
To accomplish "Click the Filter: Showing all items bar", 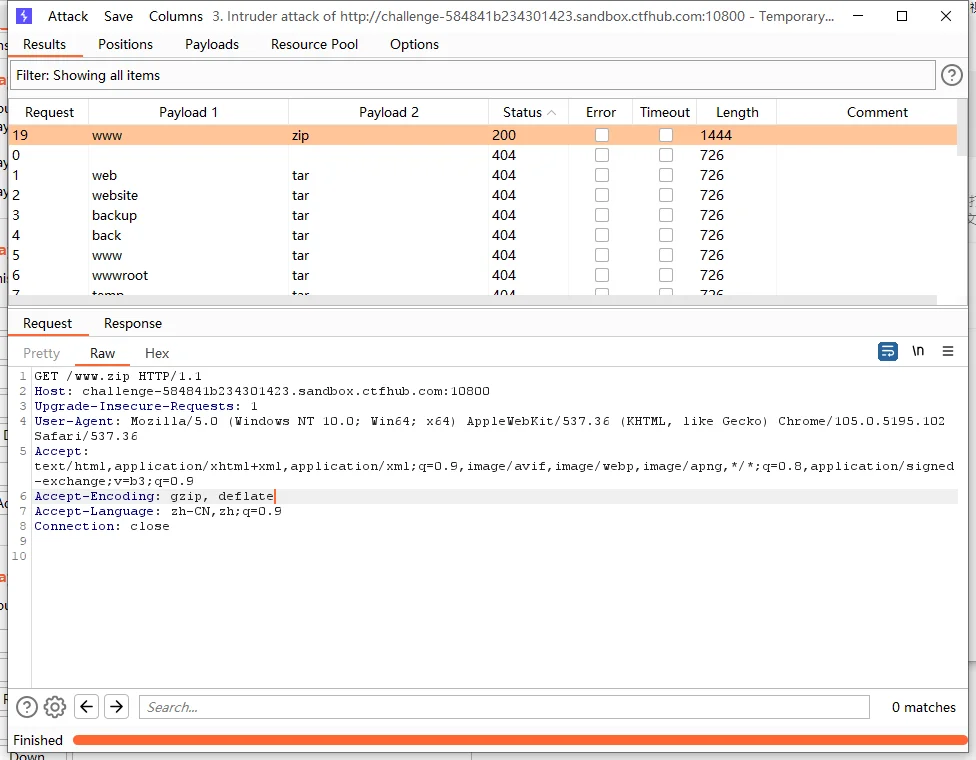I will pyautogui.click(x=472, y=75).
